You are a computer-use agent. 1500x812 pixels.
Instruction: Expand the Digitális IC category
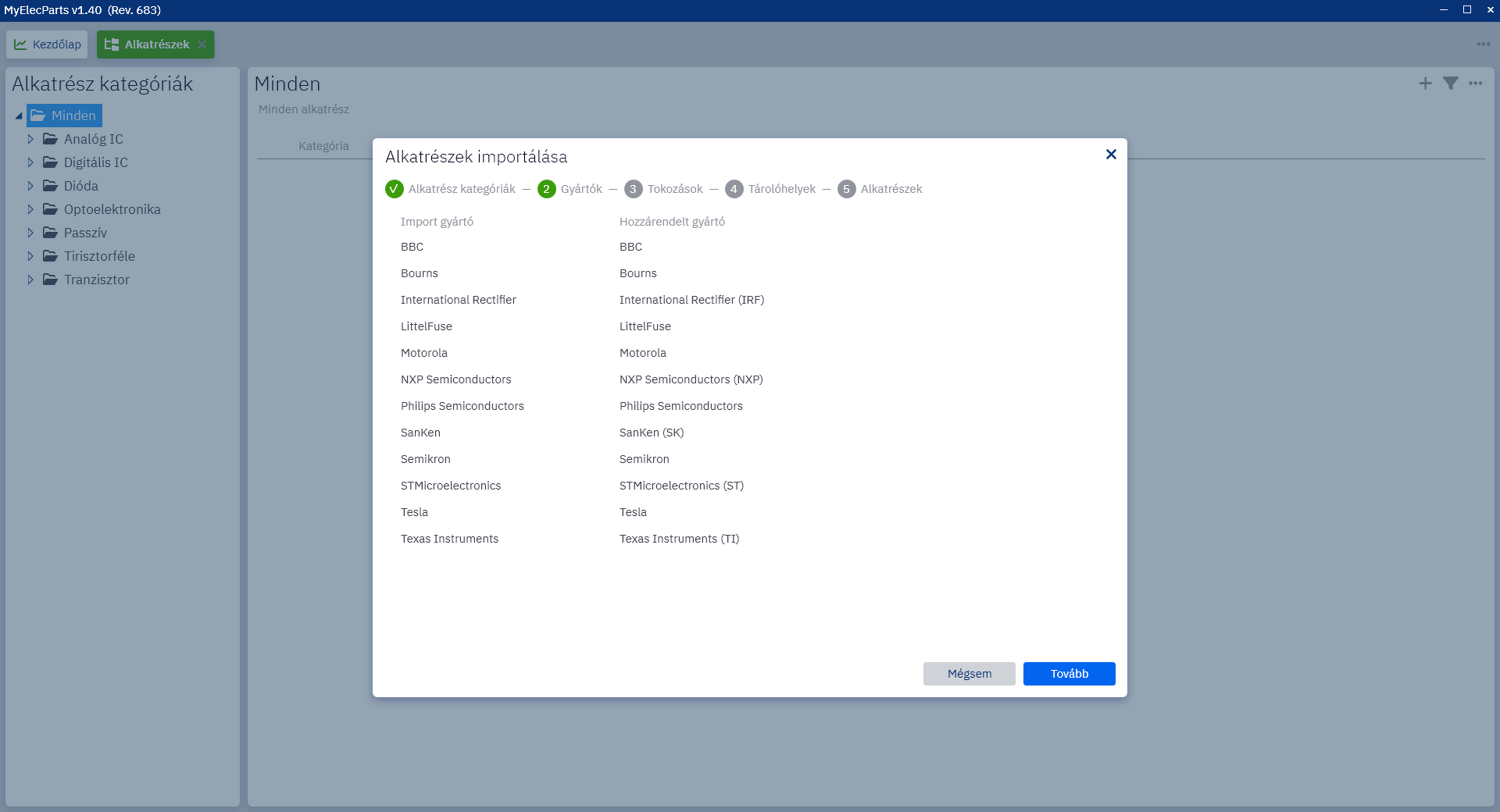click(x=30, y=162)
